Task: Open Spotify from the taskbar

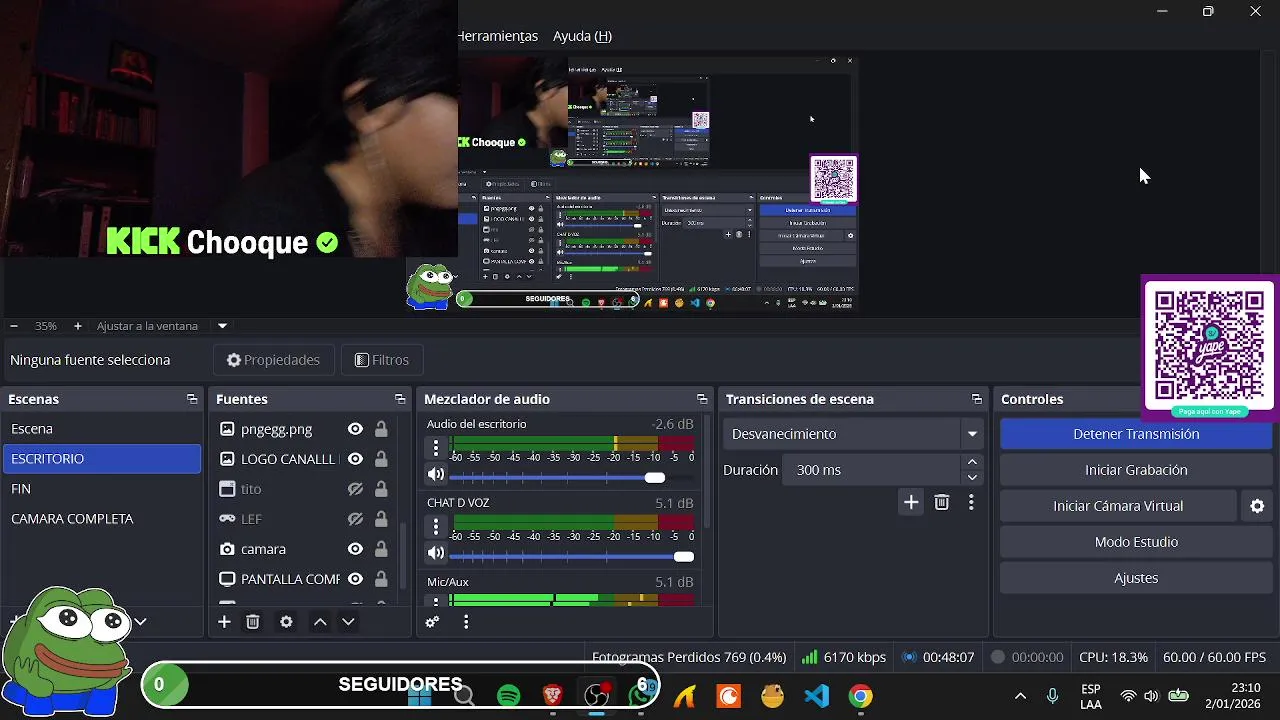Action: [x=509, y=696]
